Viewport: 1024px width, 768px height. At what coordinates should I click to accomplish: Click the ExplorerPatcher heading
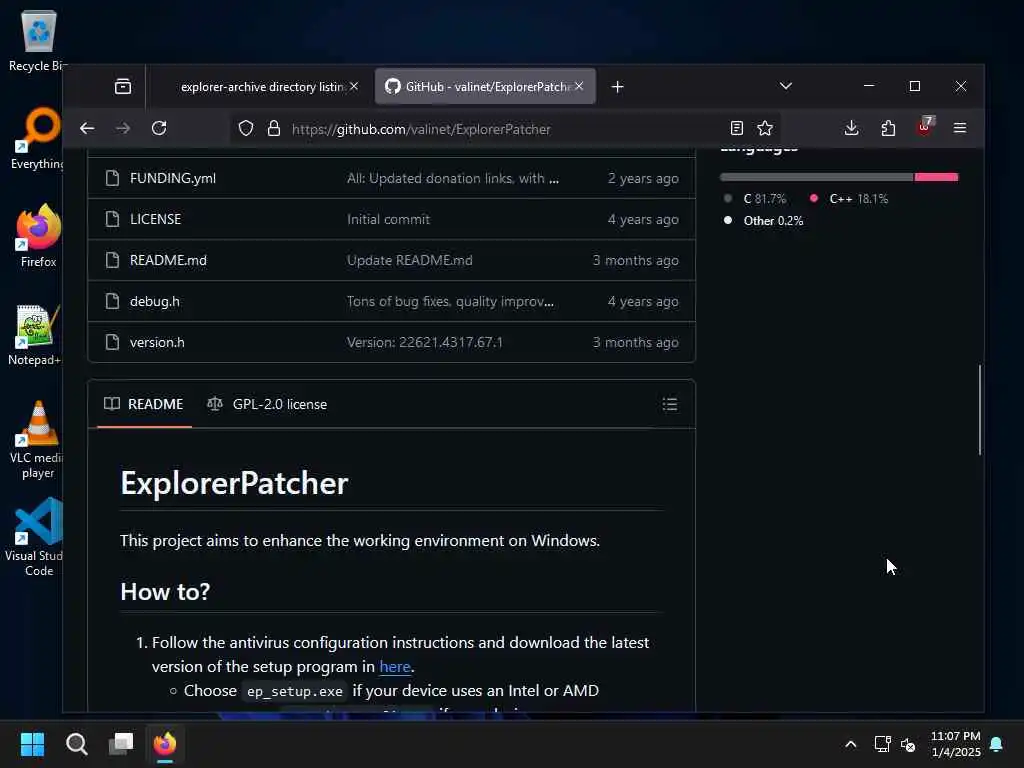(234, 483)
